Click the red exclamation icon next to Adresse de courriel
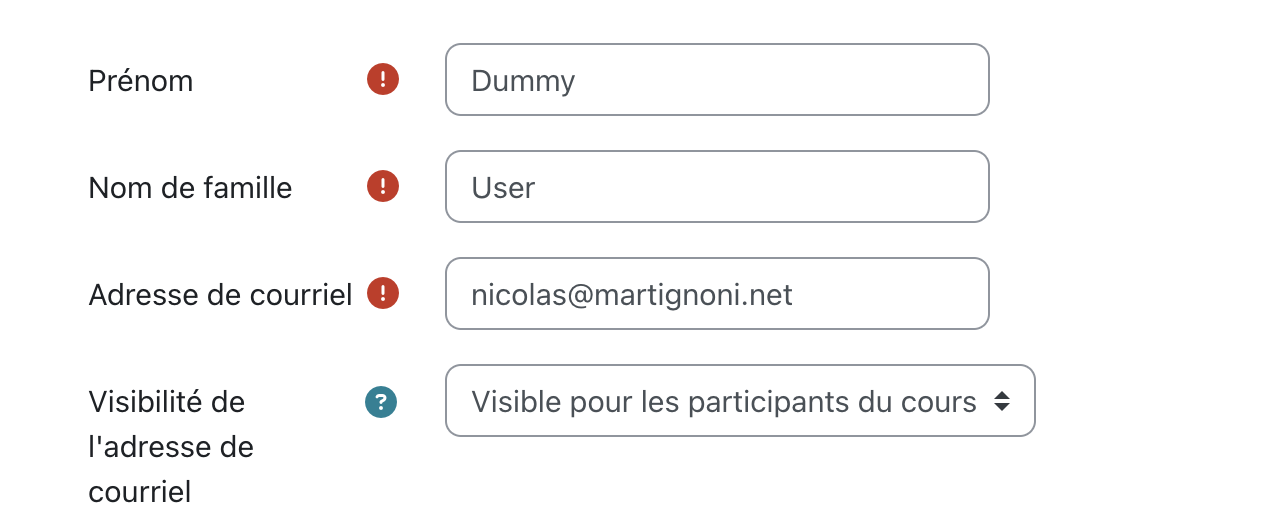1284x526 pixels. tap(383, 293)
